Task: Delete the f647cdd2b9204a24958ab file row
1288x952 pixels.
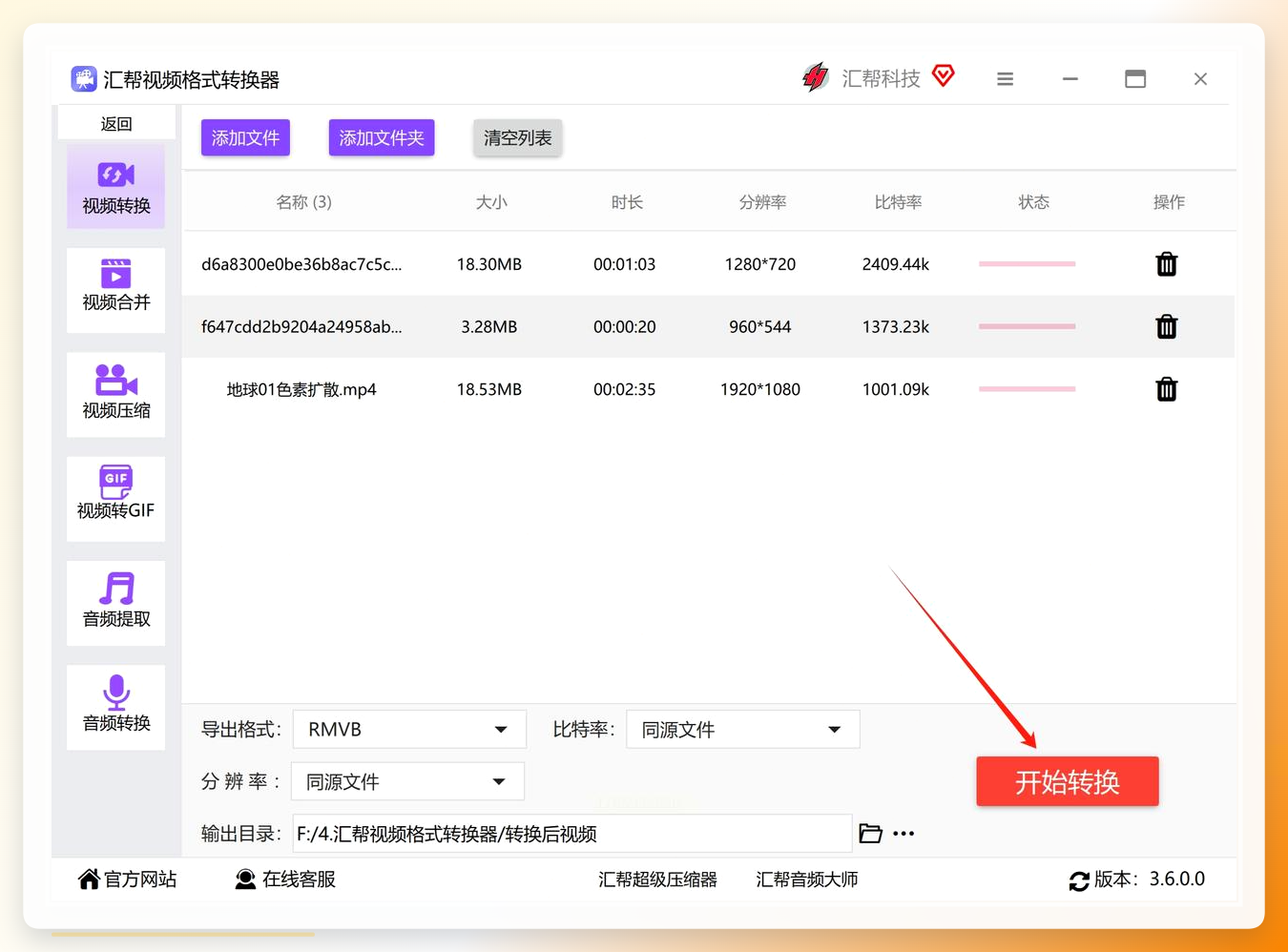Action: [1166, 327]
